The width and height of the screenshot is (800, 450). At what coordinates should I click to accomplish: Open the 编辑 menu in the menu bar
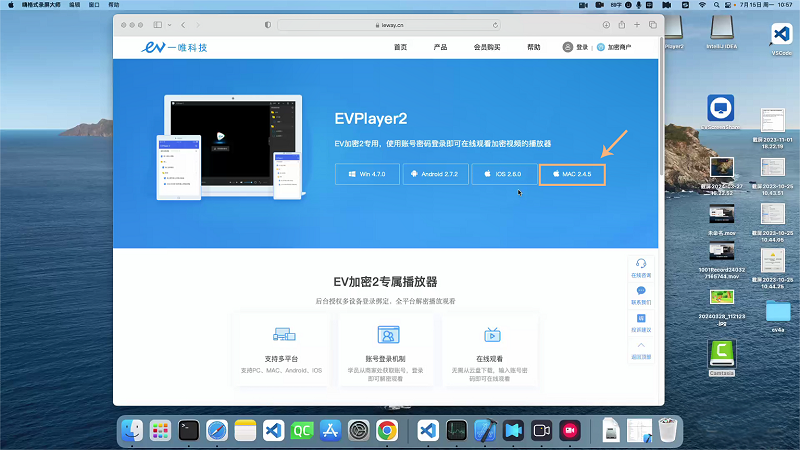74,5
